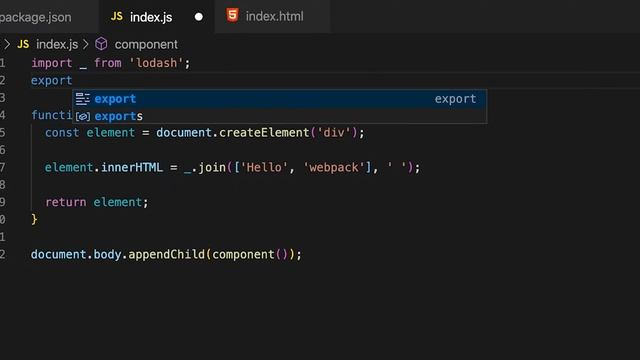This screenshot has height=360, width=640.
Task: Click the closing curly brace of function
Action: point(34,220)
